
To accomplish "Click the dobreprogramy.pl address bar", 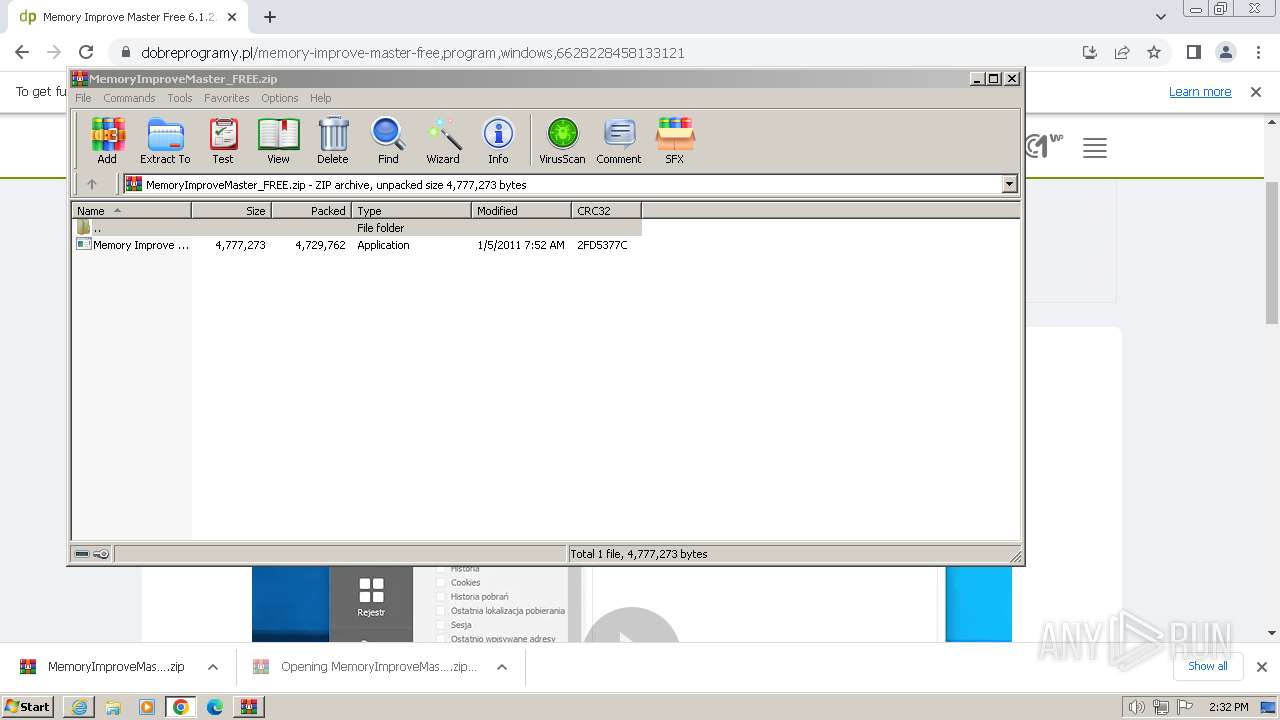I will point(413,53).
